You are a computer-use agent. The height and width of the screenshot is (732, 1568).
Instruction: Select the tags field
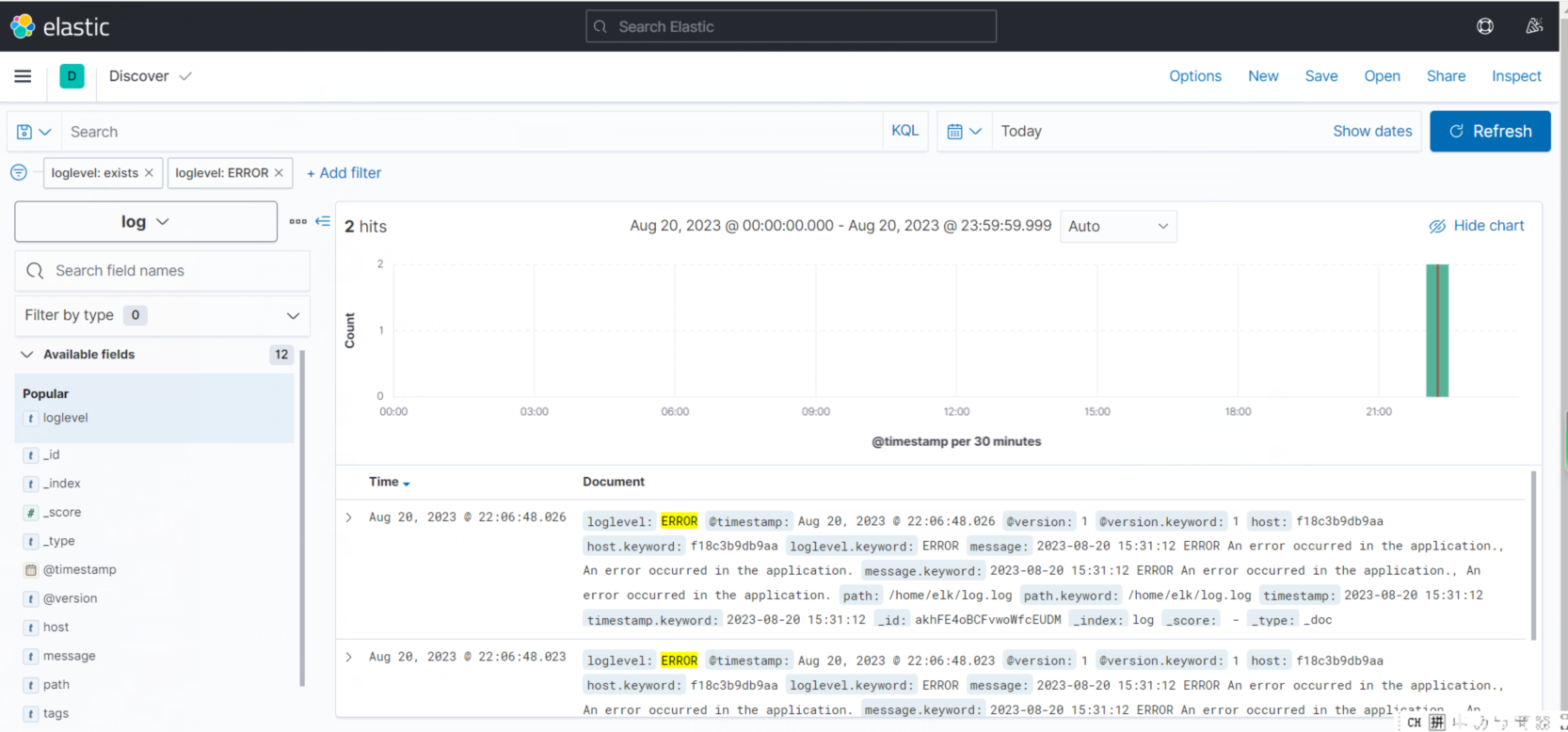tap(56, 713)
